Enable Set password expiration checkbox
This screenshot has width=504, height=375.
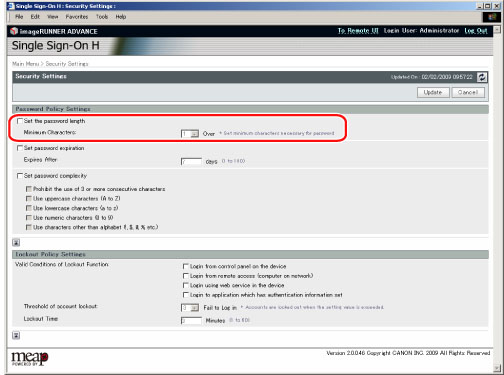coord(20,148)
